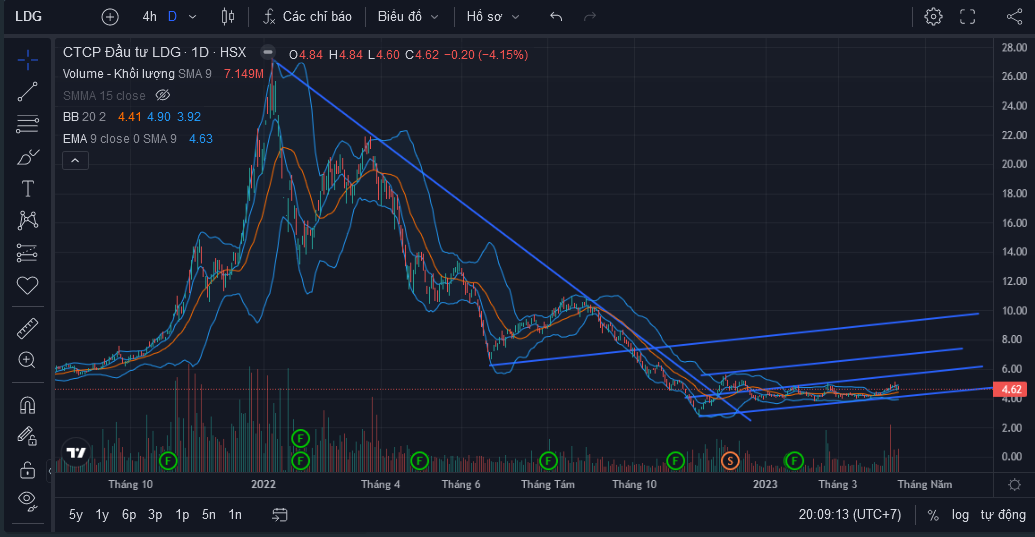
Task: Set range to 1y
Action: pyautogui.click(x=102, y=515)
